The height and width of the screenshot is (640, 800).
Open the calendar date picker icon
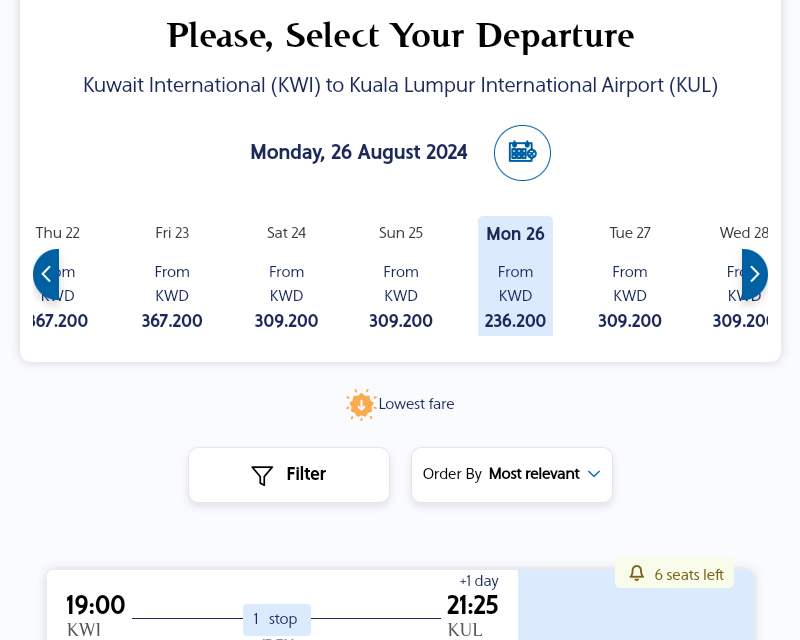pyautogui.click(x=522, y=153)
